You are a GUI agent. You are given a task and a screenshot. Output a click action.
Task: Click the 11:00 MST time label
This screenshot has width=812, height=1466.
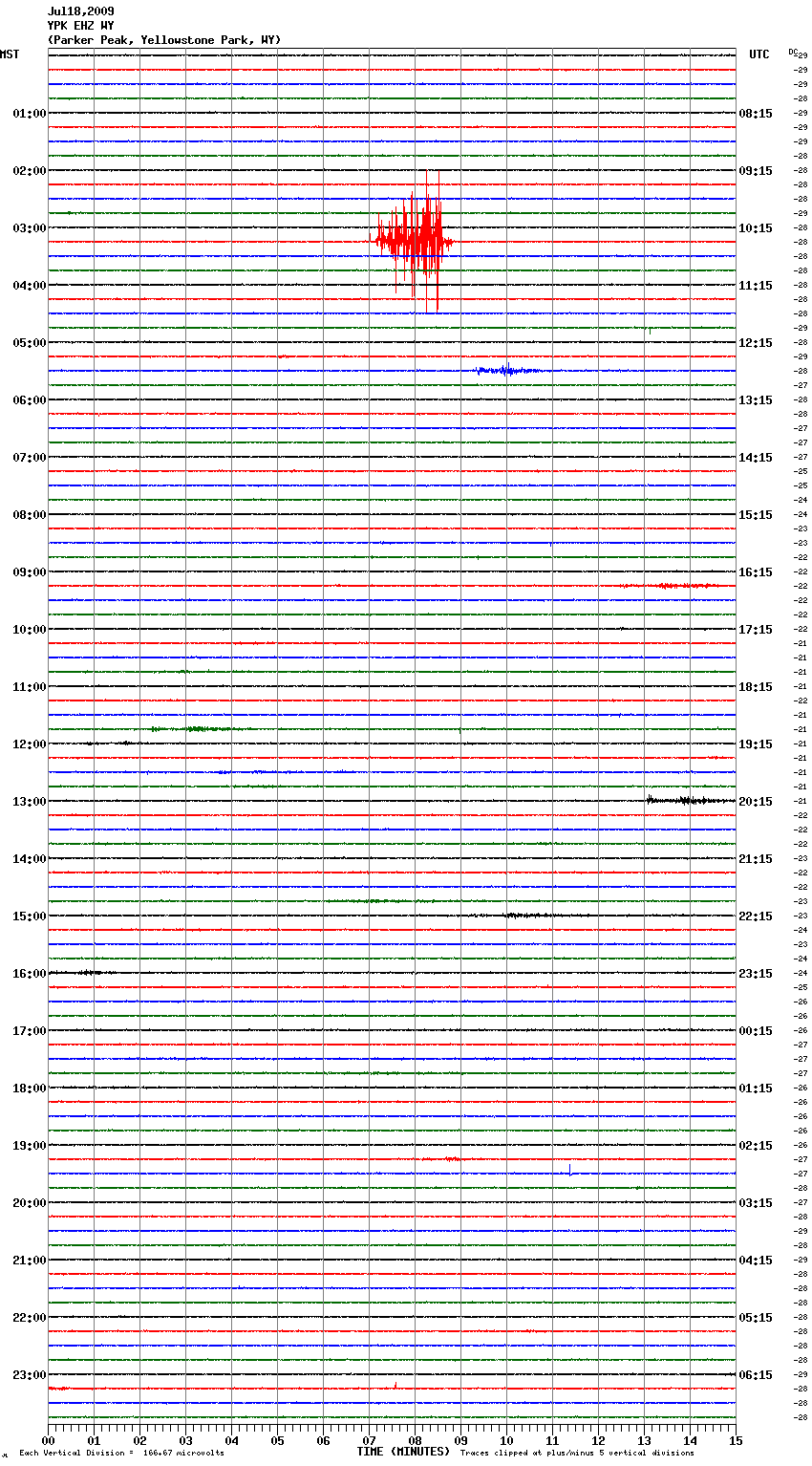pyautogui.click(x=30, y=687)
